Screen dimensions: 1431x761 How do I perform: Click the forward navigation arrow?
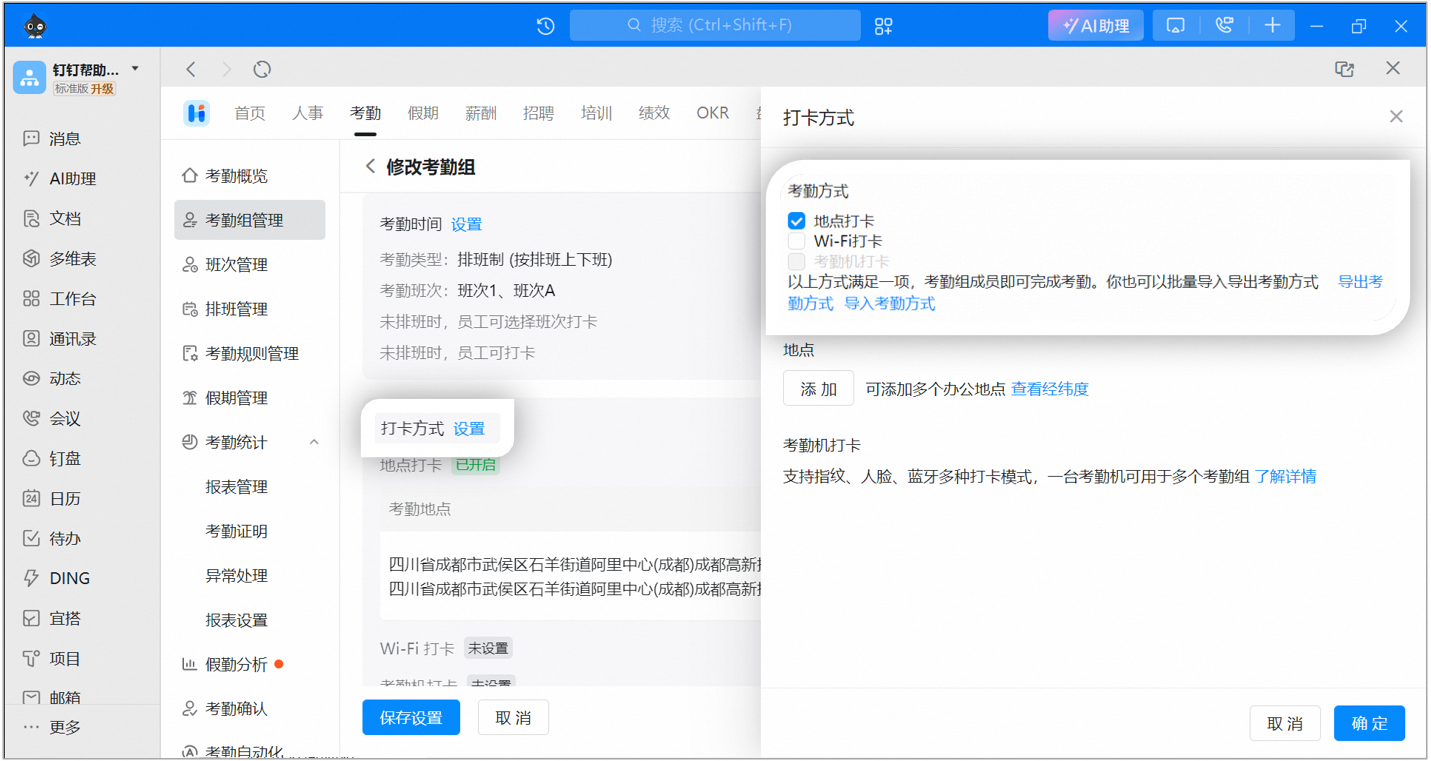coord(227,69)
